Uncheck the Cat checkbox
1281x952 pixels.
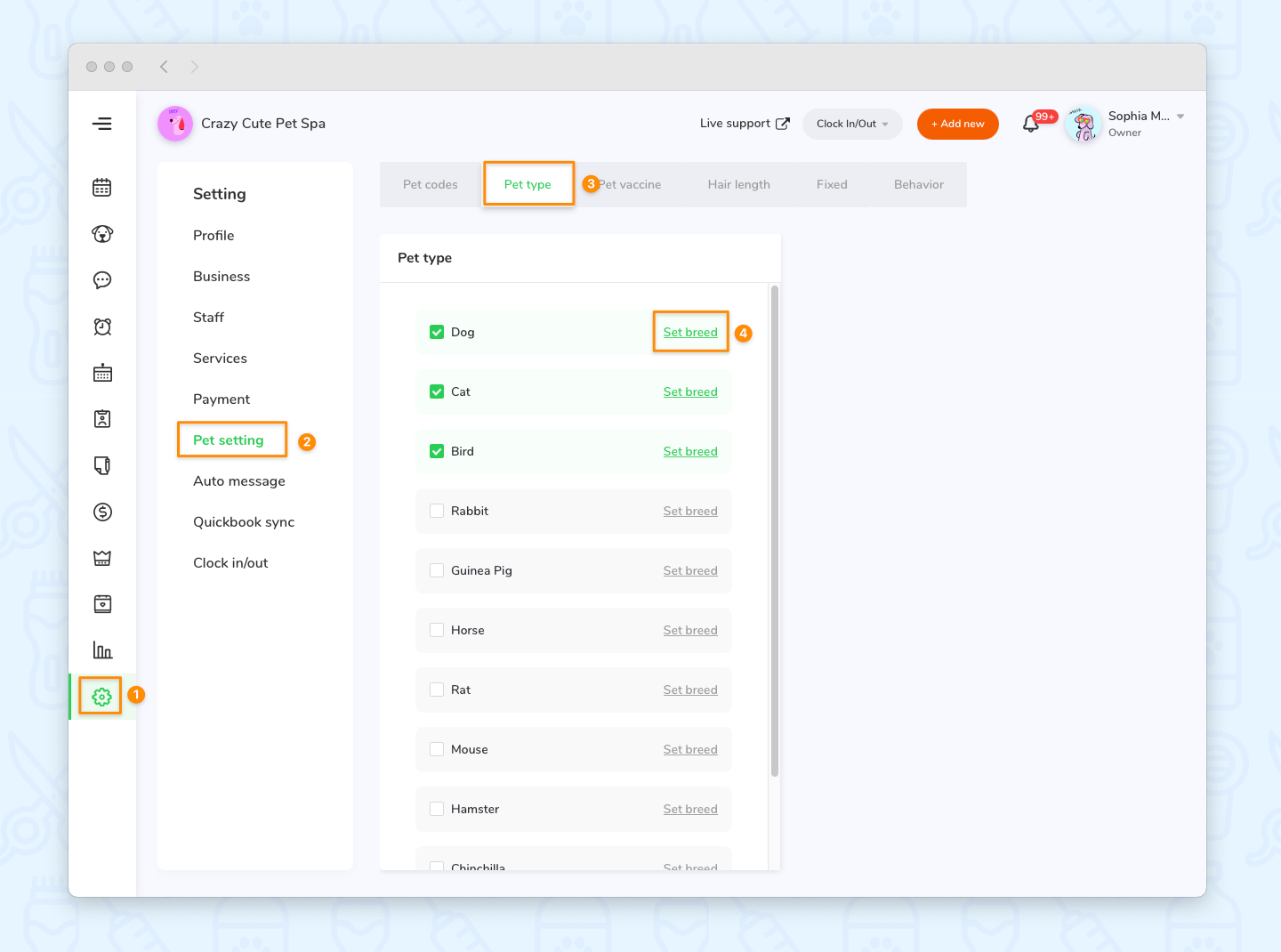click(437, 391)
